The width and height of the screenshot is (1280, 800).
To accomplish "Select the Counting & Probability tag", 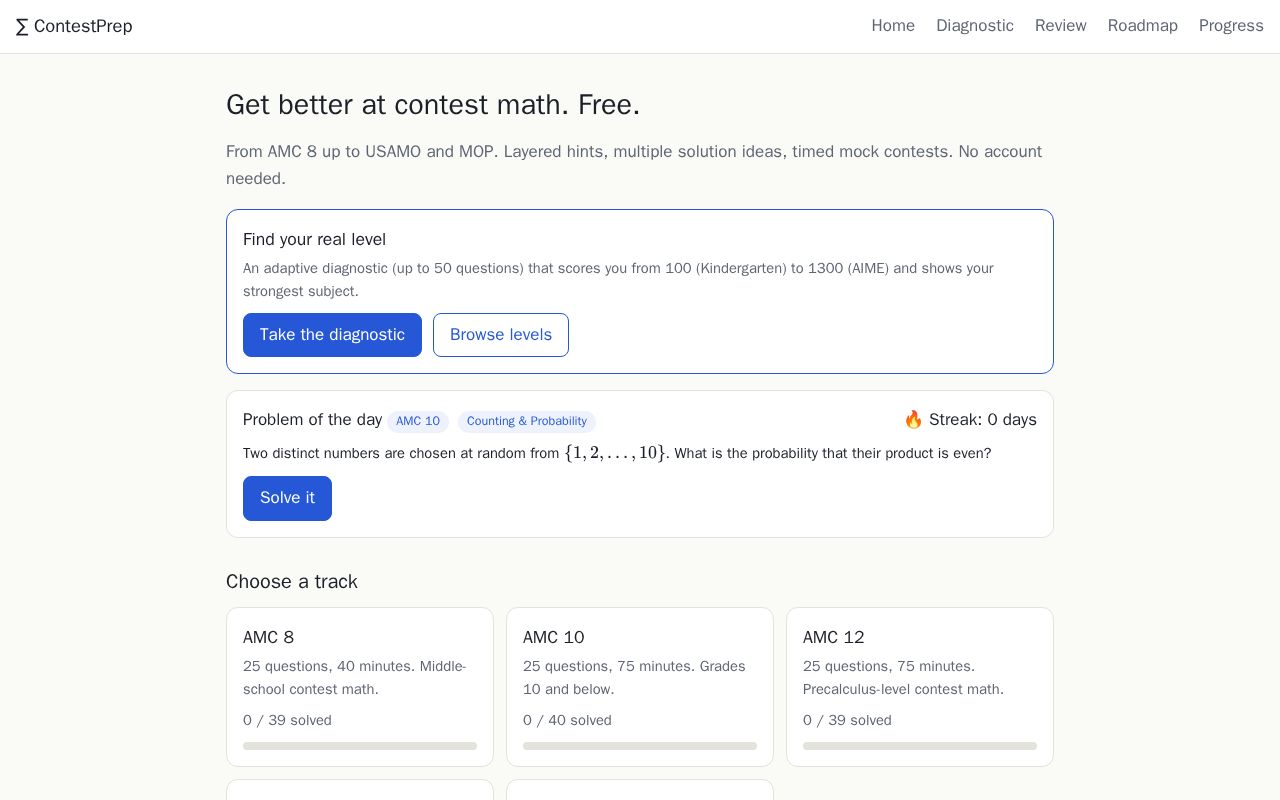I will coord(527,421).
